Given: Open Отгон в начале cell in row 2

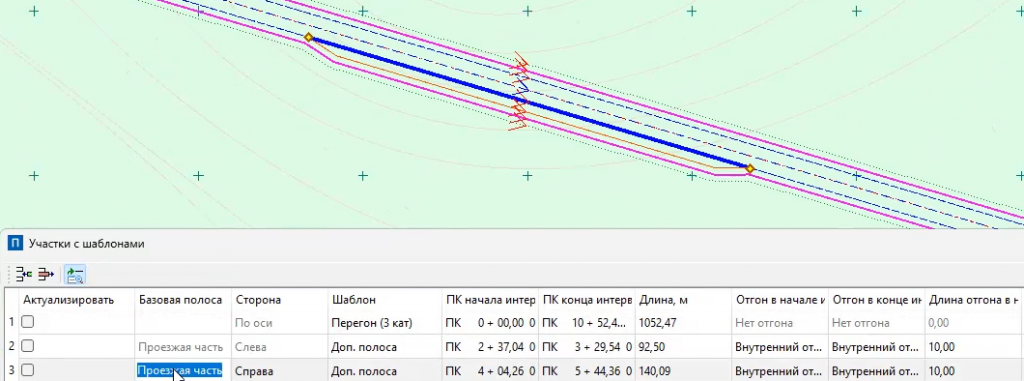Looking at the screenshot, I should tap(780, 347).
